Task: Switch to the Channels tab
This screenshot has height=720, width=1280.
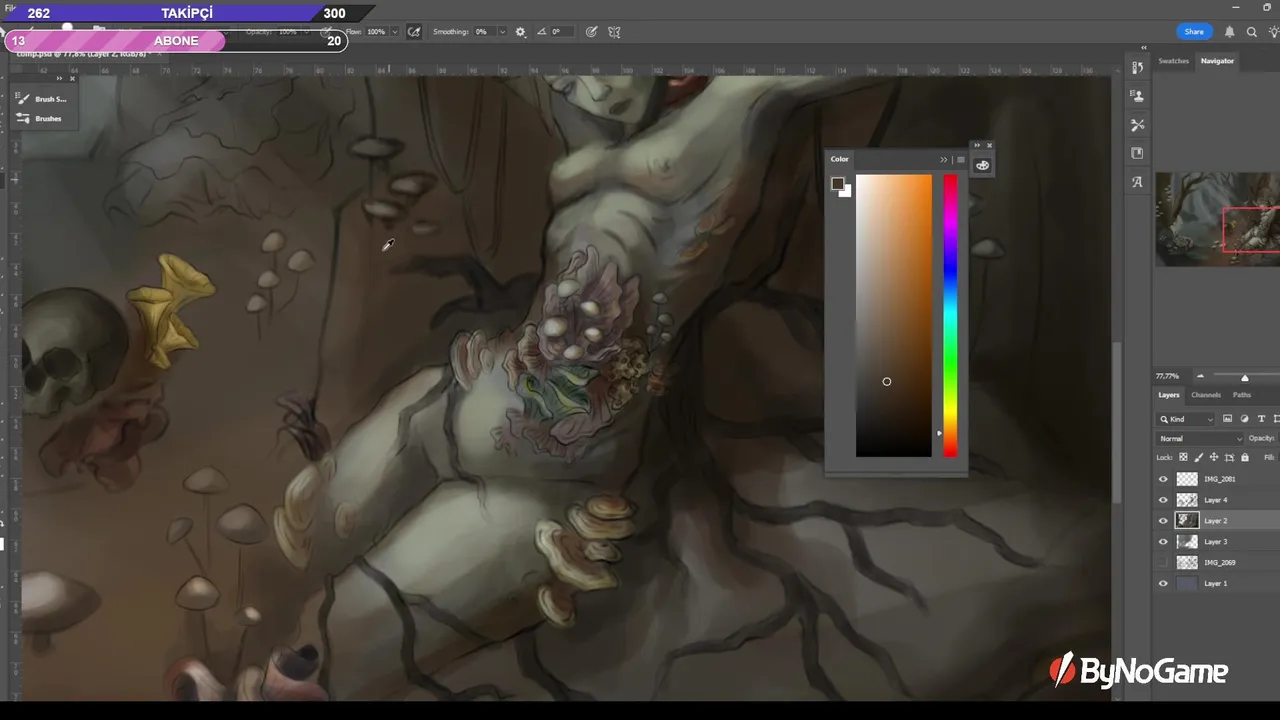Action: tap(1205, 395)
